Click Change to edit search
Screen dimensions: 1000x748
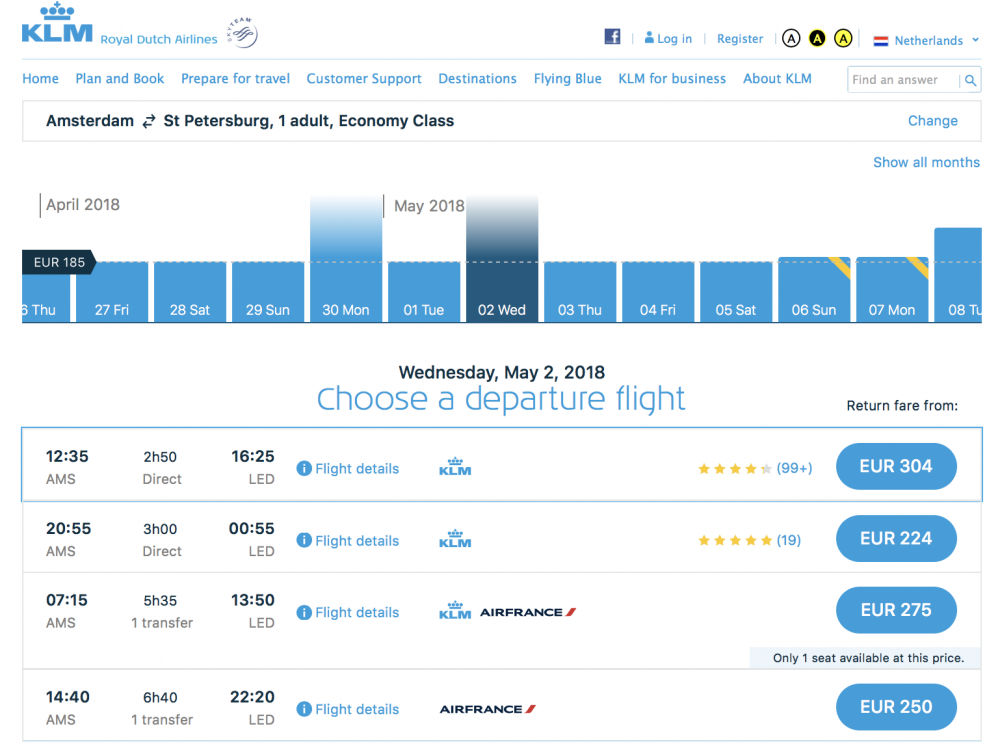pos(933,121)
